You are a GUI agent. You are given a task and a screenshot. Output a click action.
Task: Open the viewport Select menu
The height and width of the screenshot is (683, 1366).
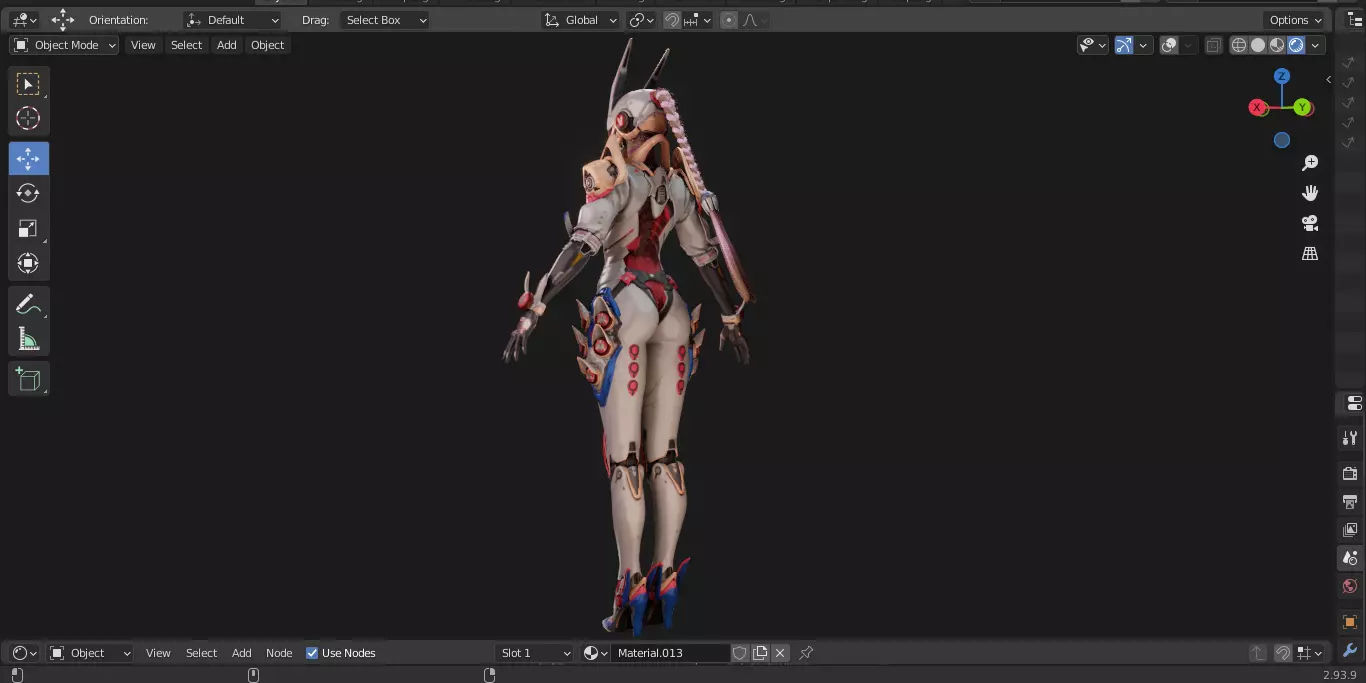coord(186,45)
